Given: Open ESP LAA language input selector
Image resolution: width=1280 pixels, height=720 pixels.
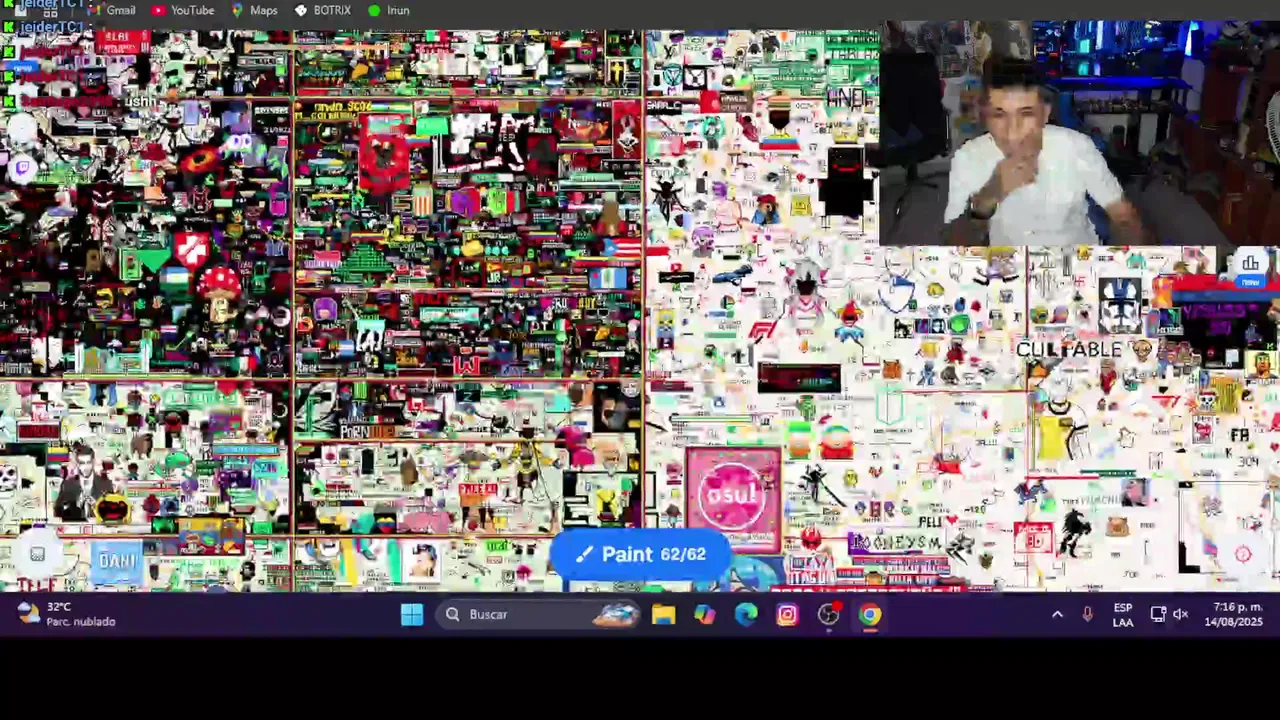Looking at the screenshot, I should (1123, 614).
